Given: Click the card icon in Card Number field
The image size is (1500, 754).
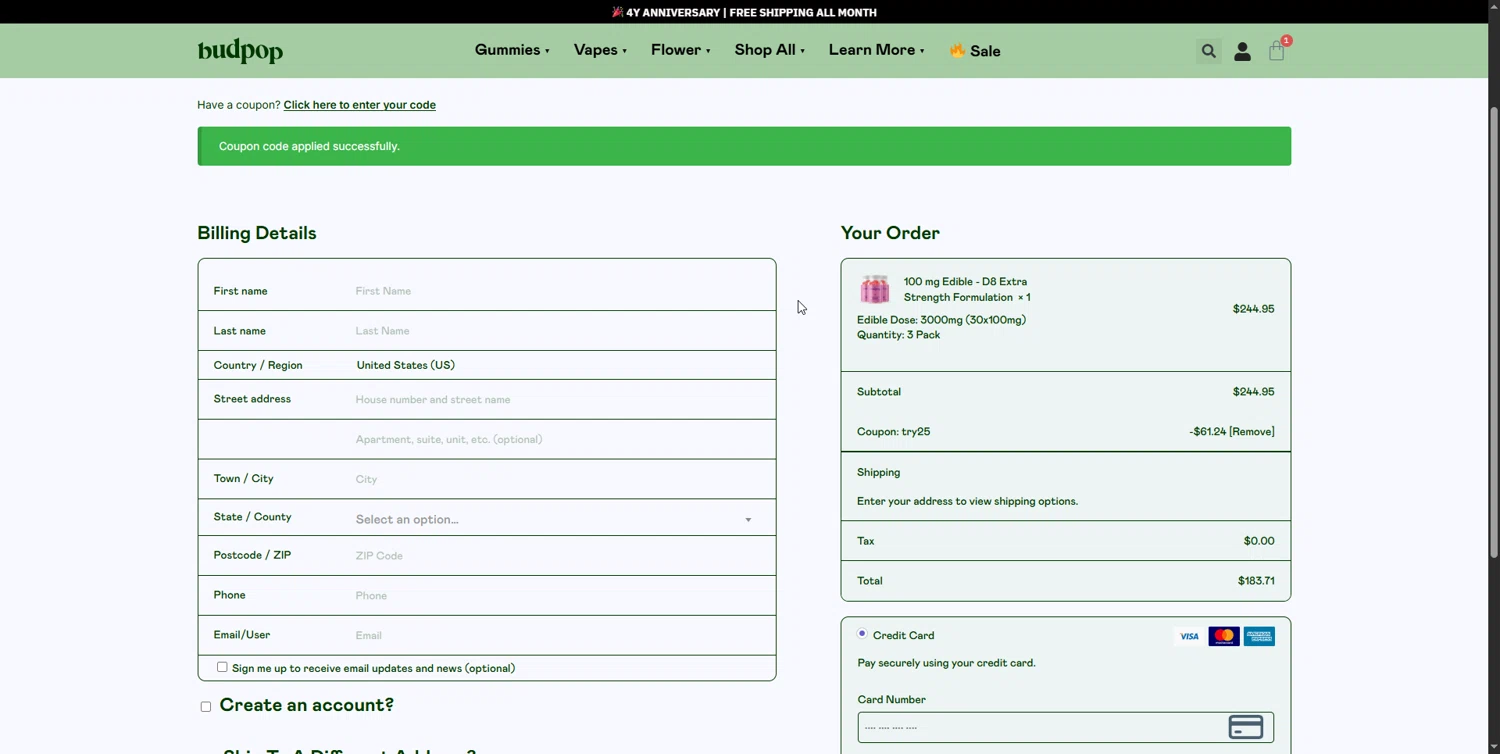Looking at the screenshot, I should (1246, 727).
